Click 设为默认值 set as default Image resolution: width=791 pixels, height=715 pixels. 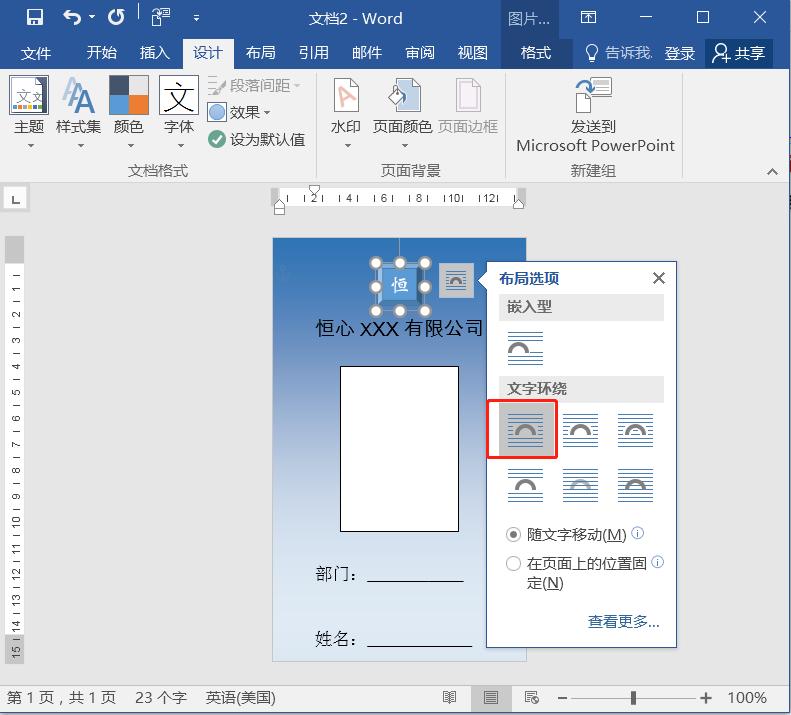point(257,139)
